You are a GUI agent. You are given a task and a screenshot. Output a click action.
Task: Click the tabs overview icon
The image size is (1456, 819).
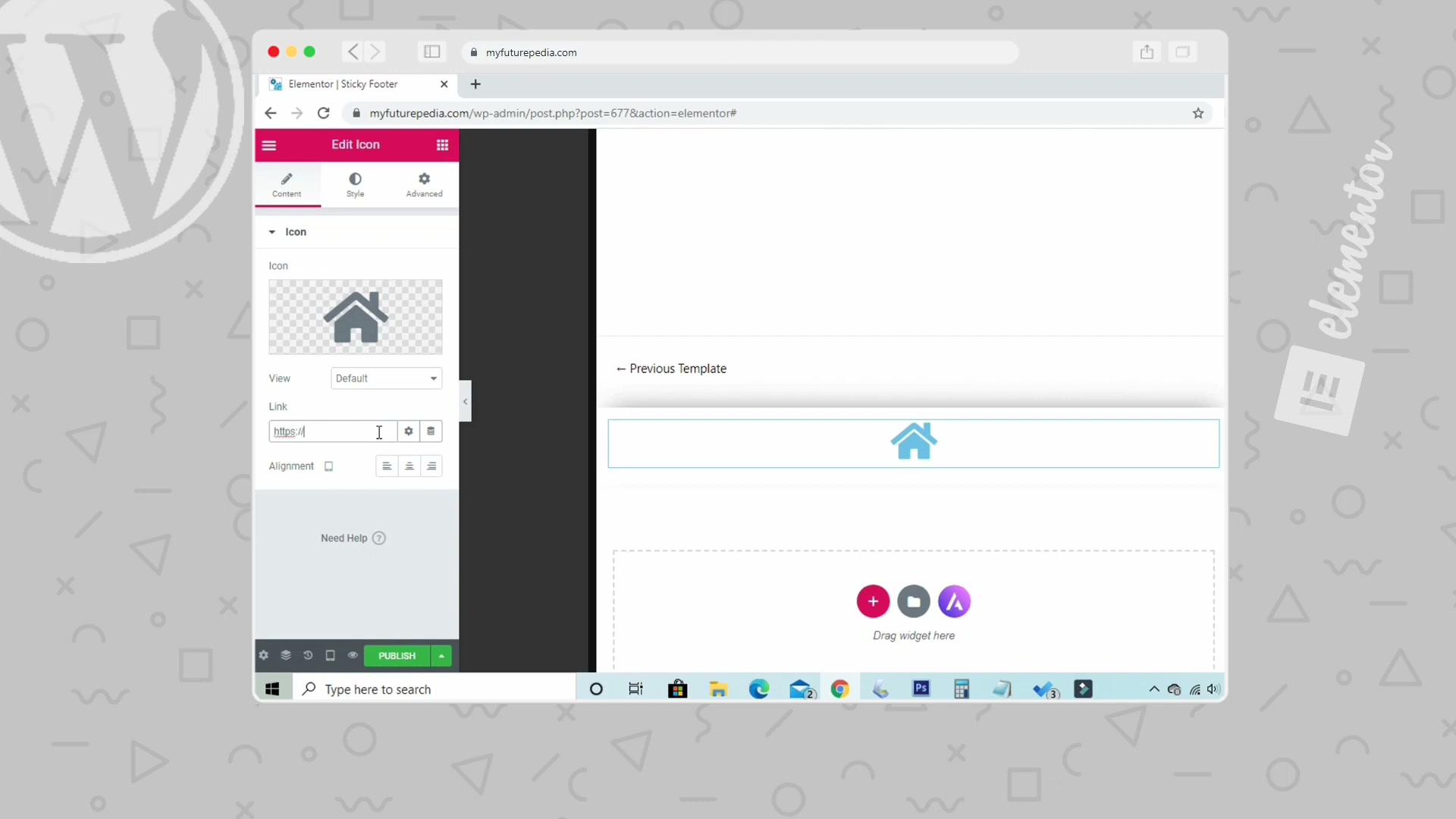(1182, 52)
